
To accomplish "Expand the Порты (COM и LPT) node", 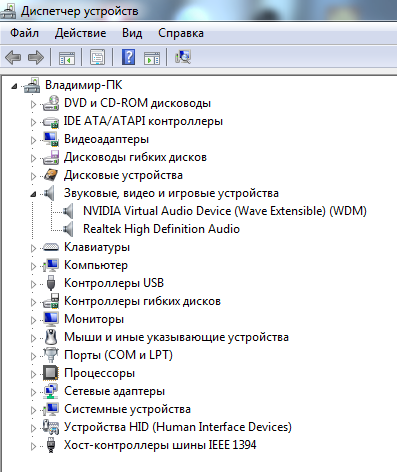I will [33, 356].
